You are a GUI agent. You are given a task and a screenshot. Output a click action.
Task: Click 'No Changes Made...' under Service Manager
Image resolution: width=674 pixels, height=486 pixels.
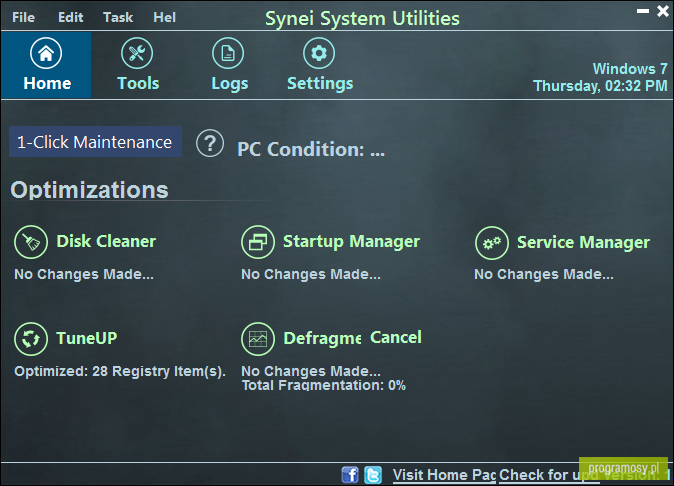pos(544,274)
